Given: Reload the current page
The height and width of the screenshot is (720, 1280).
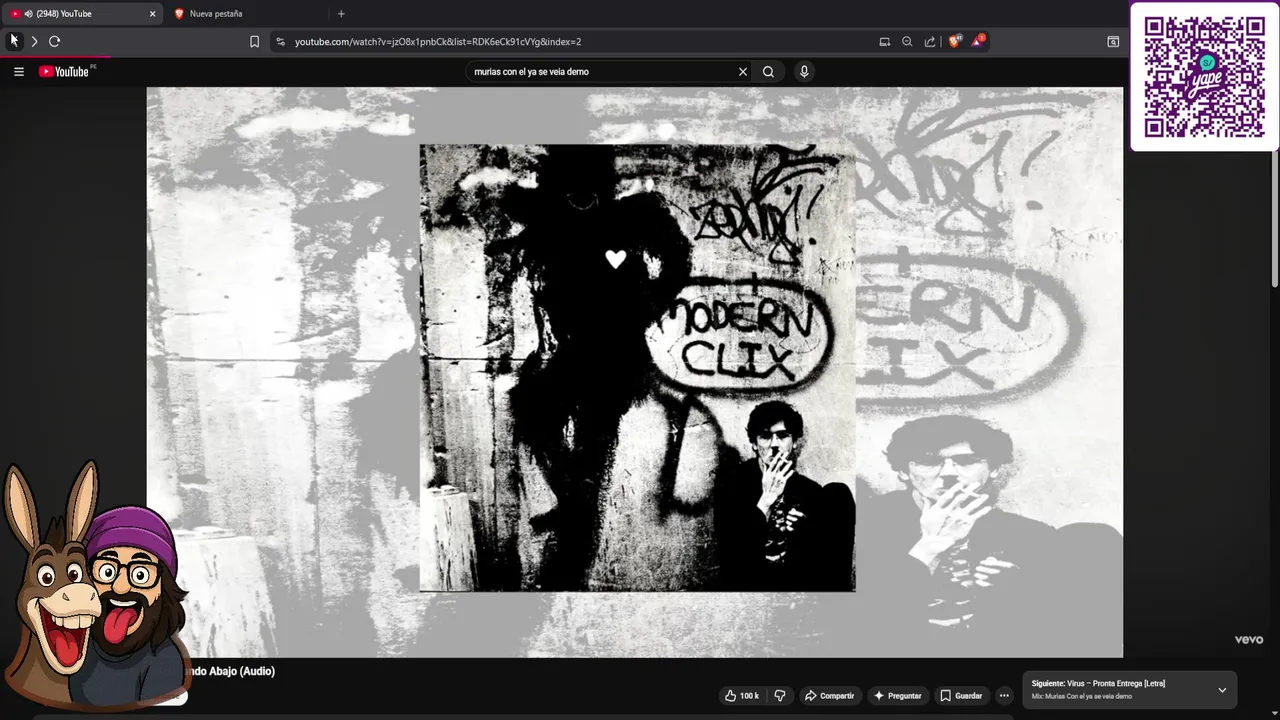Looking at the screenshot, I should click(55, 42).
